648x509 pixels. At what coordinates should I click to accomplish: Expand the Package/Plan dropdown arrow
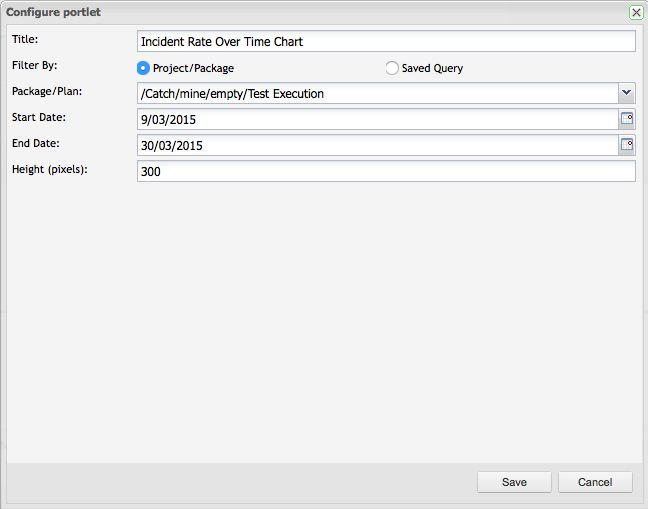point(626,93)
